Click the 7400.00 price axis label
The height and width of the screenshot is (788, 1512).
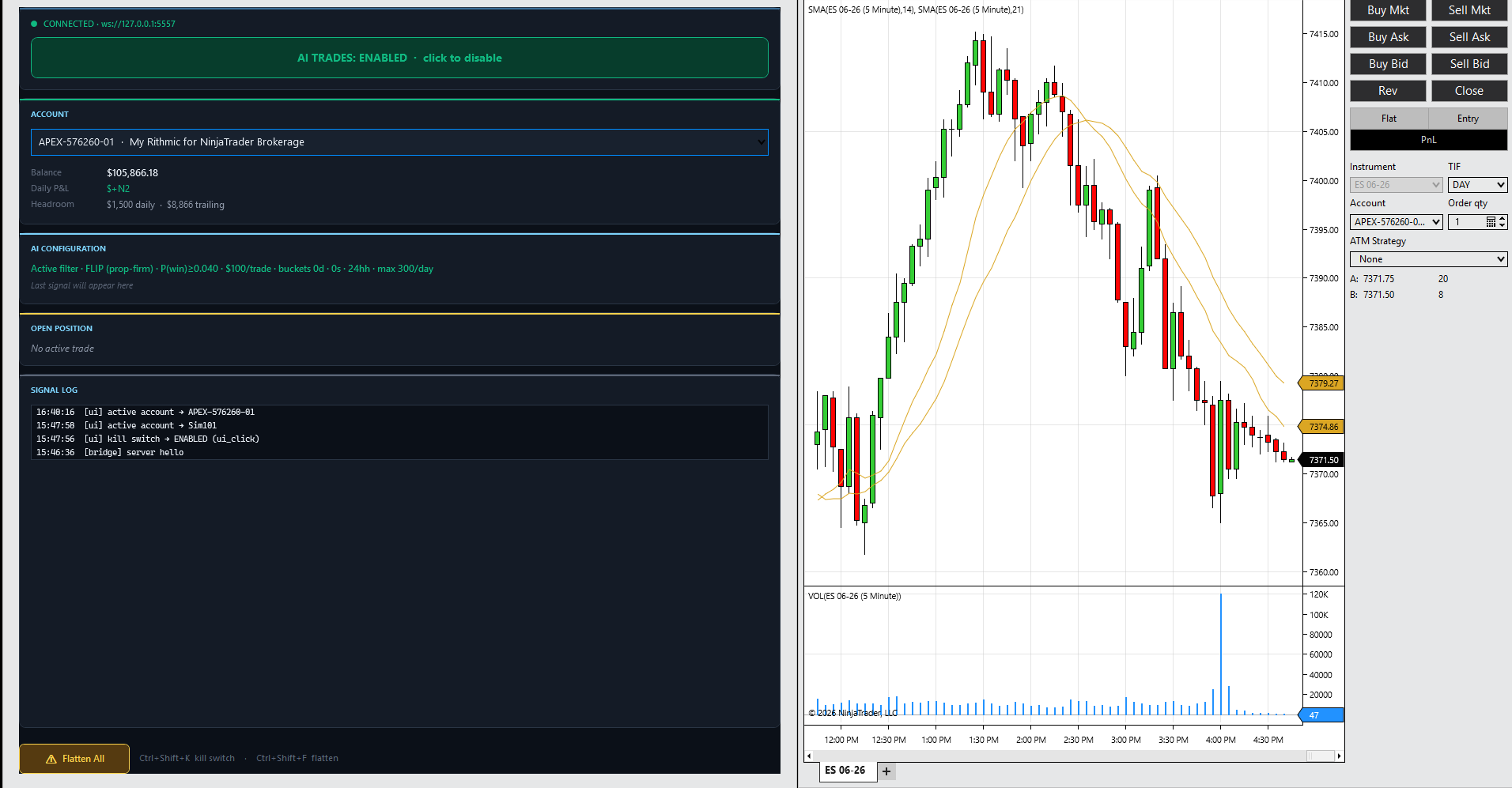click(x=1324, y=181)
